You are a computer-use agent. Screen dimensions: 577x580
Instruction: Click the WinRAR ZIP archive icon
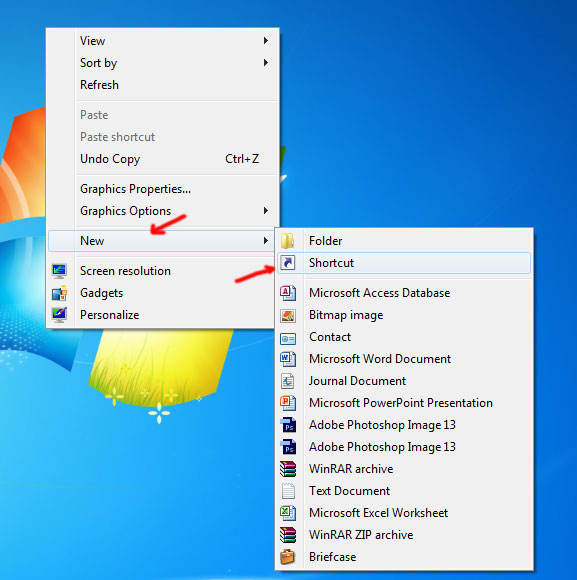pyautogui.click(x=288, y=535)
